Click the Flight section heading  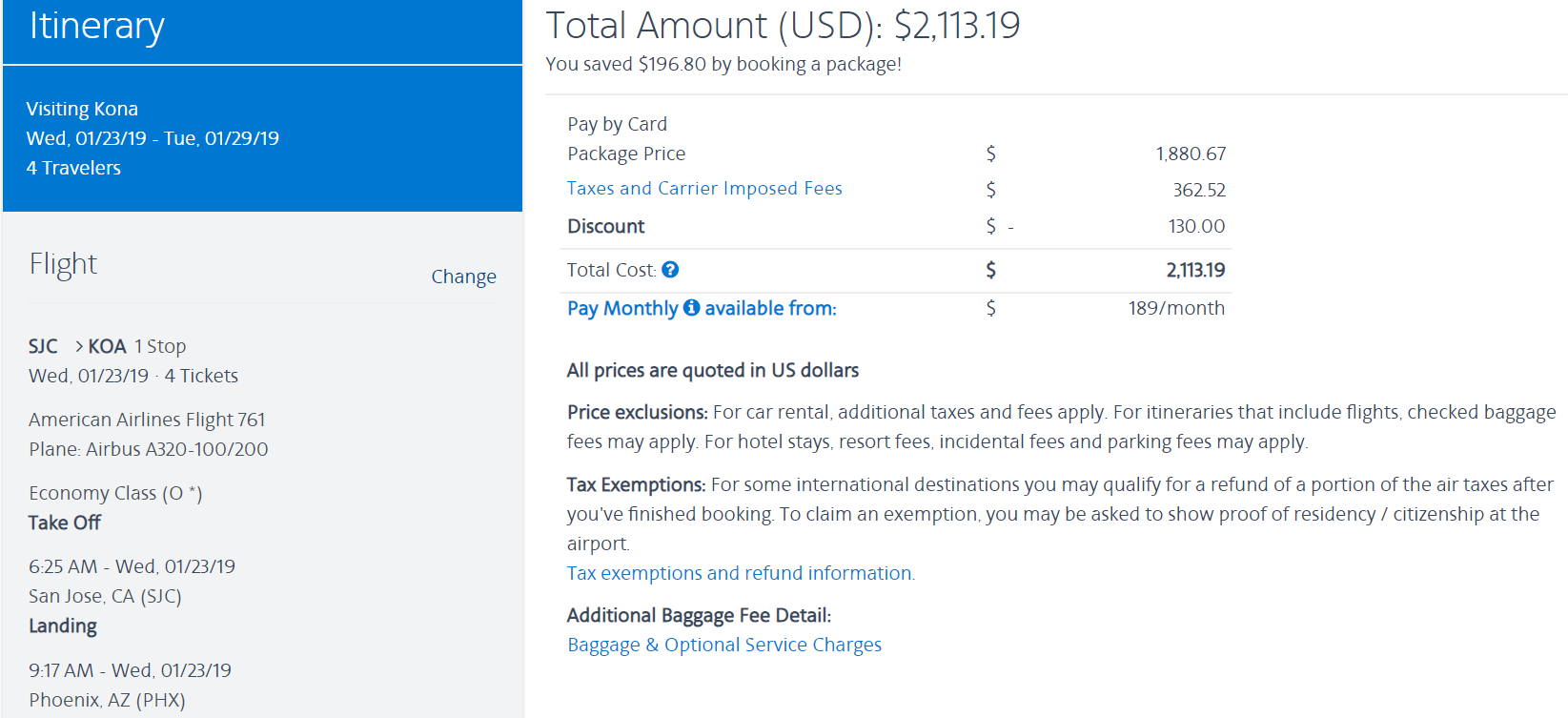(x=63, y=264)
